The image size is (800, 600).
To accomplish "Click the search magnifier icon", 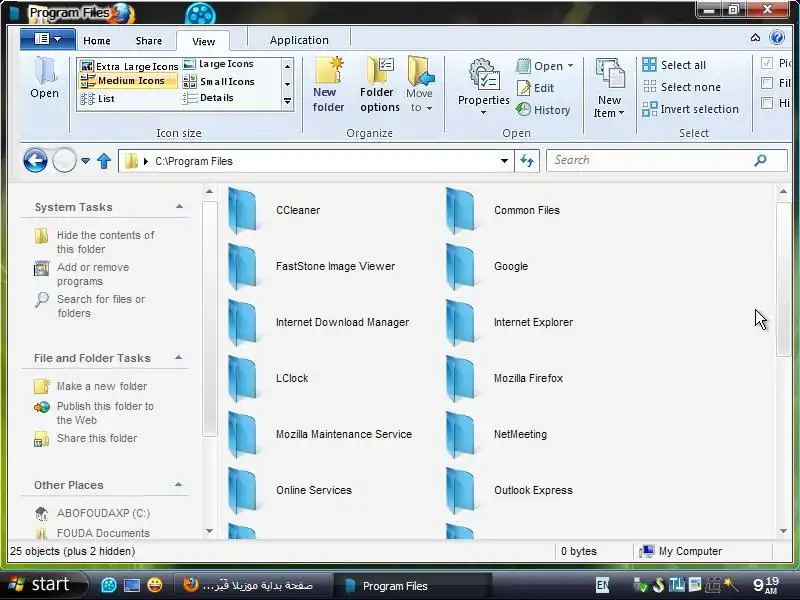I will click(x=760, y=160).
